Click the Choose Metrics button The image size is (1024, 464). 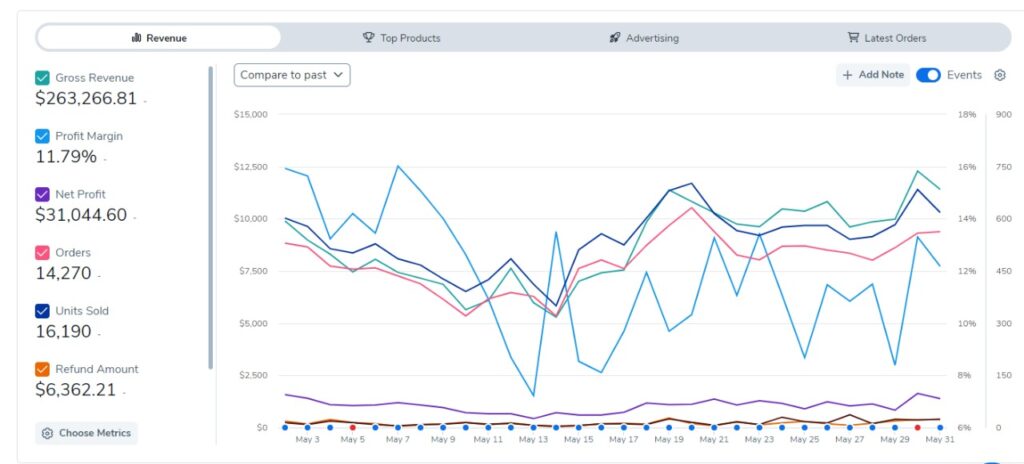[86, 433]
